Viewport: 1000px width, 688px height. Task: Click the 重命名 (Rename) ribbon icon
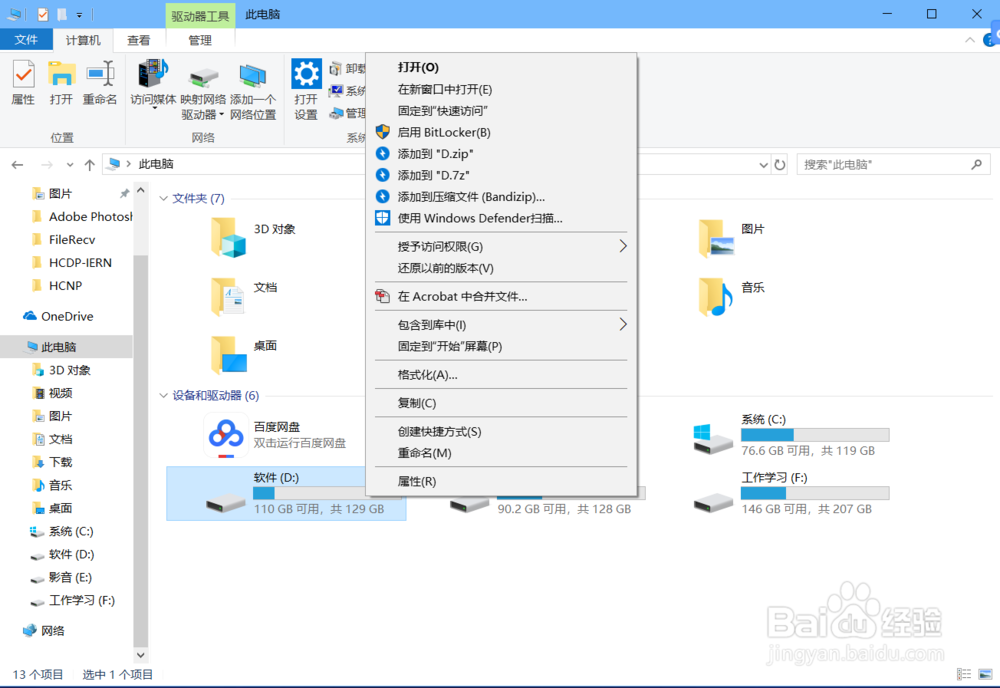point(99,85)
